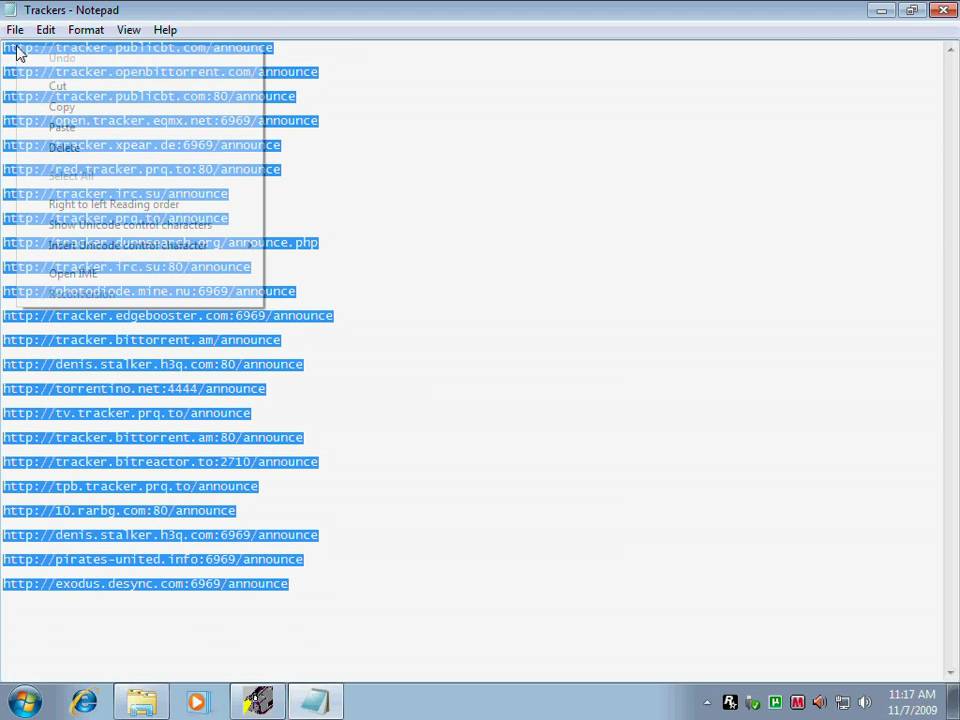Launch Internet Explorer from the taskbar

(x=84, y=702)
